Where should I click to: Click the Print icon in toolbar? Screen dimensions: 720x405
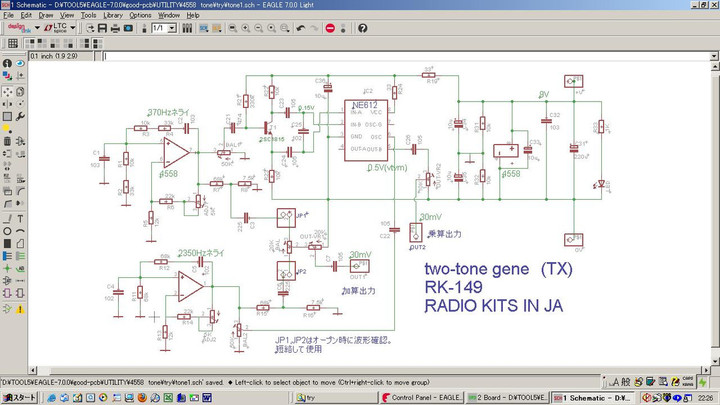[115, 28]
